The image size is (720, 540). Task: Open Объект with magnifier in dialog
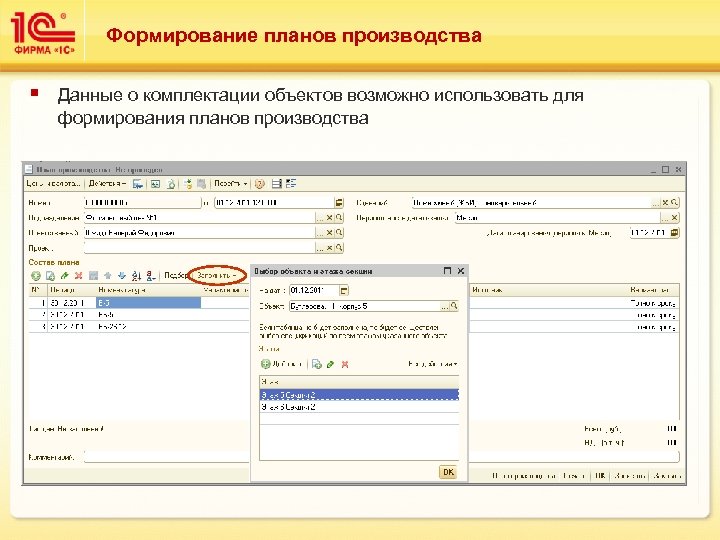(454, 306)
